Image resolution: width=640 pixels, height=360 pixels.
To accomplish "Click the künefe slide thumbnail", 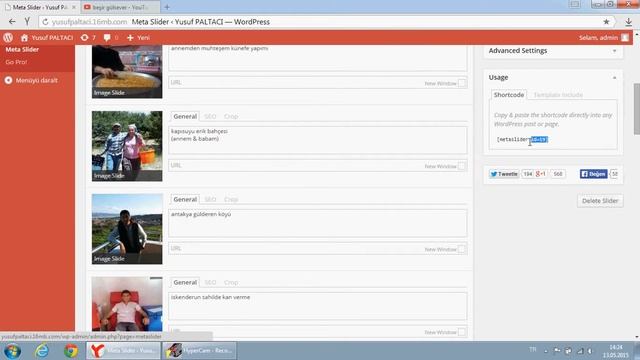I will (127, 72).
